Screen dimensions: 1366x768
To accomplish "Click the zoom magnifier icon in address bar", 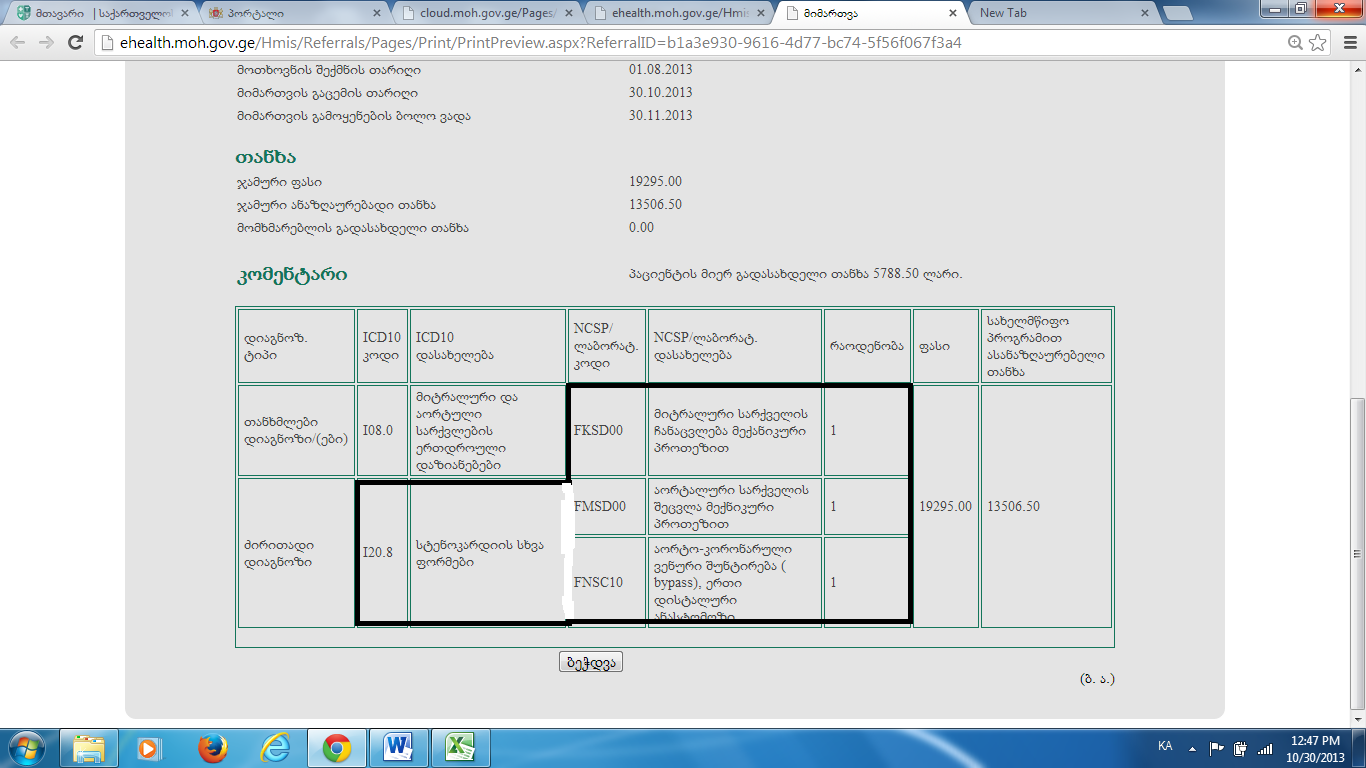I will click(1296, 43).
